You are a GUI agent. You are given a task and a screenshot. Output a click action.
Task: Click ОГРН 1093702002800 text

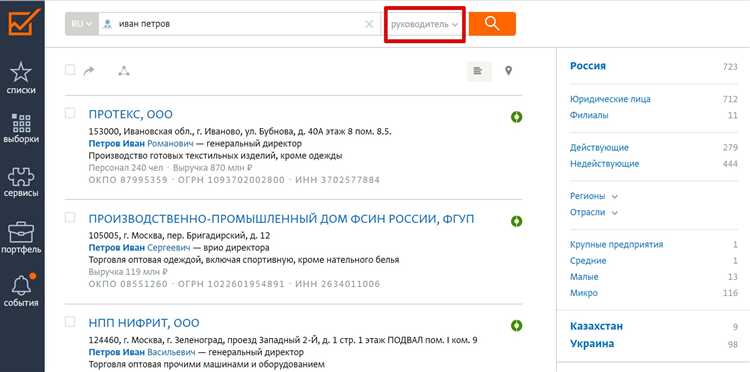click(231, 180)
